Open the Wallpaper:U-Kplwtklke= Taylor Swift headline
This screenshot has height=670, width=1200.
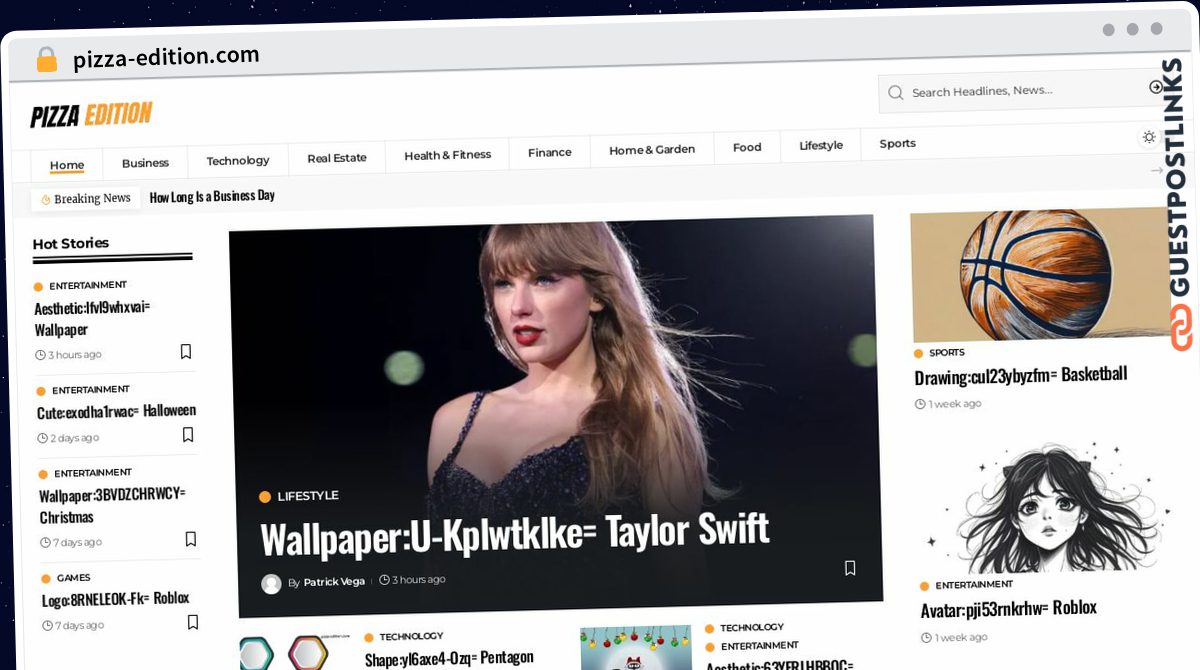515,533
